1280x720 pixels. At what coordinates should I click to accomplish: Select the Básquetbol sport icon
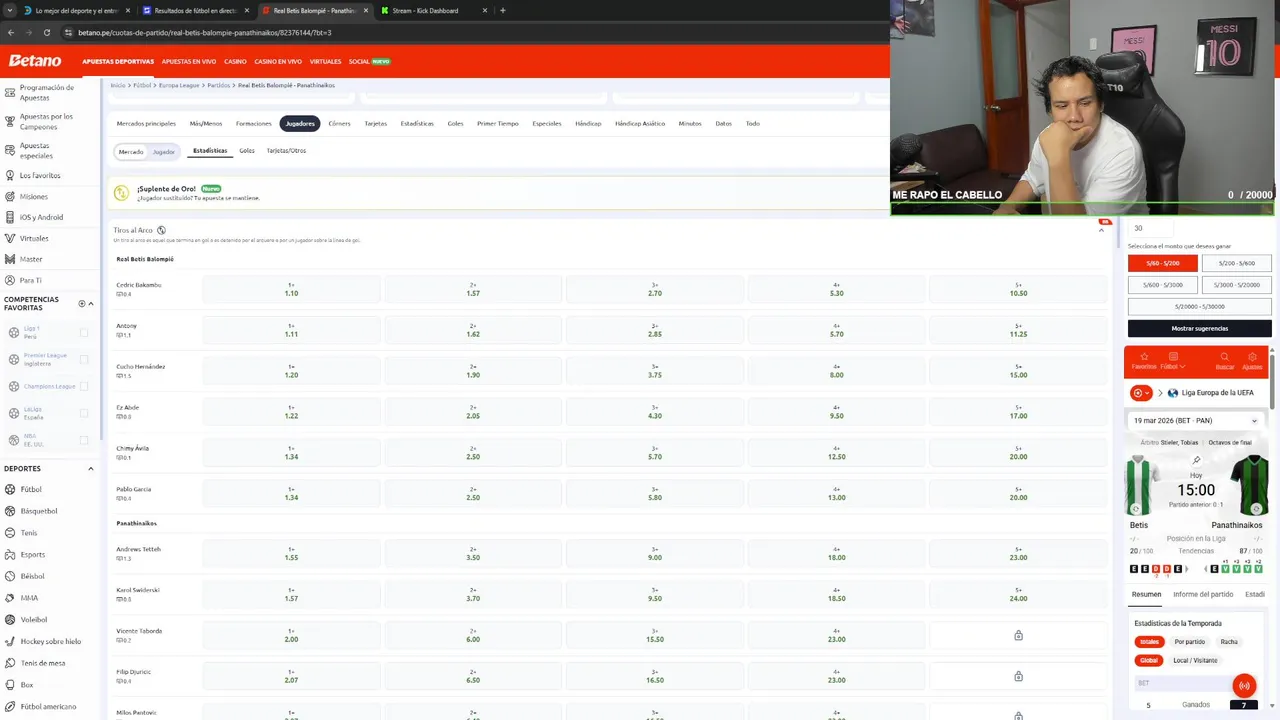click(x=9, y=511)
